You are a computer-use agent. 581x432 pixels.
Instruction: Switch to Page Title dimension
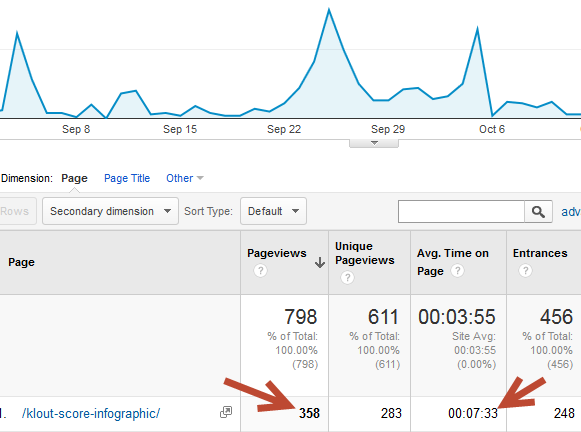tap(127, 178)
